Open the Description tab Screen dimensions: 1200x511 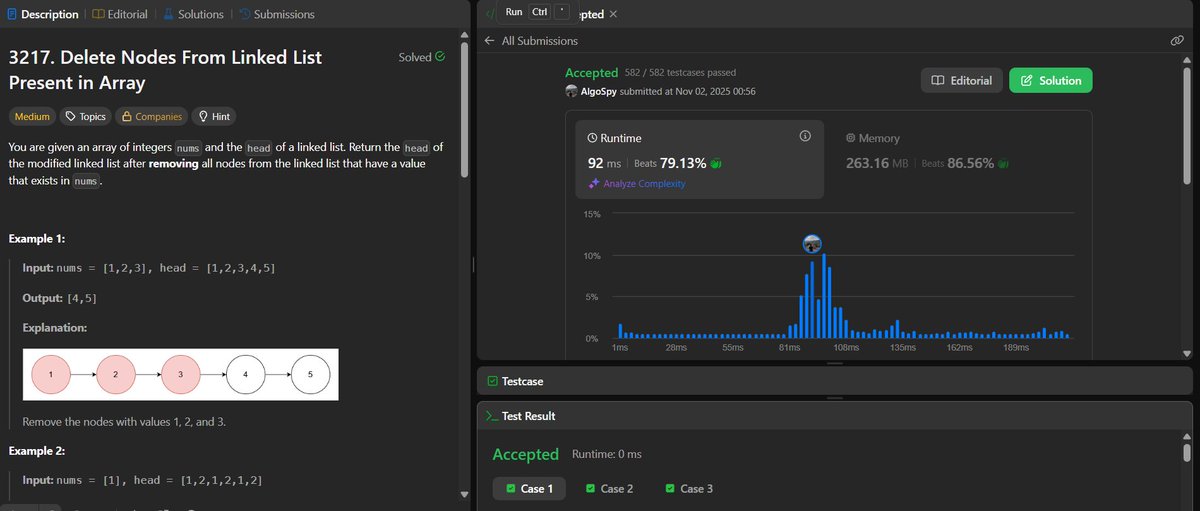point(42,14)
